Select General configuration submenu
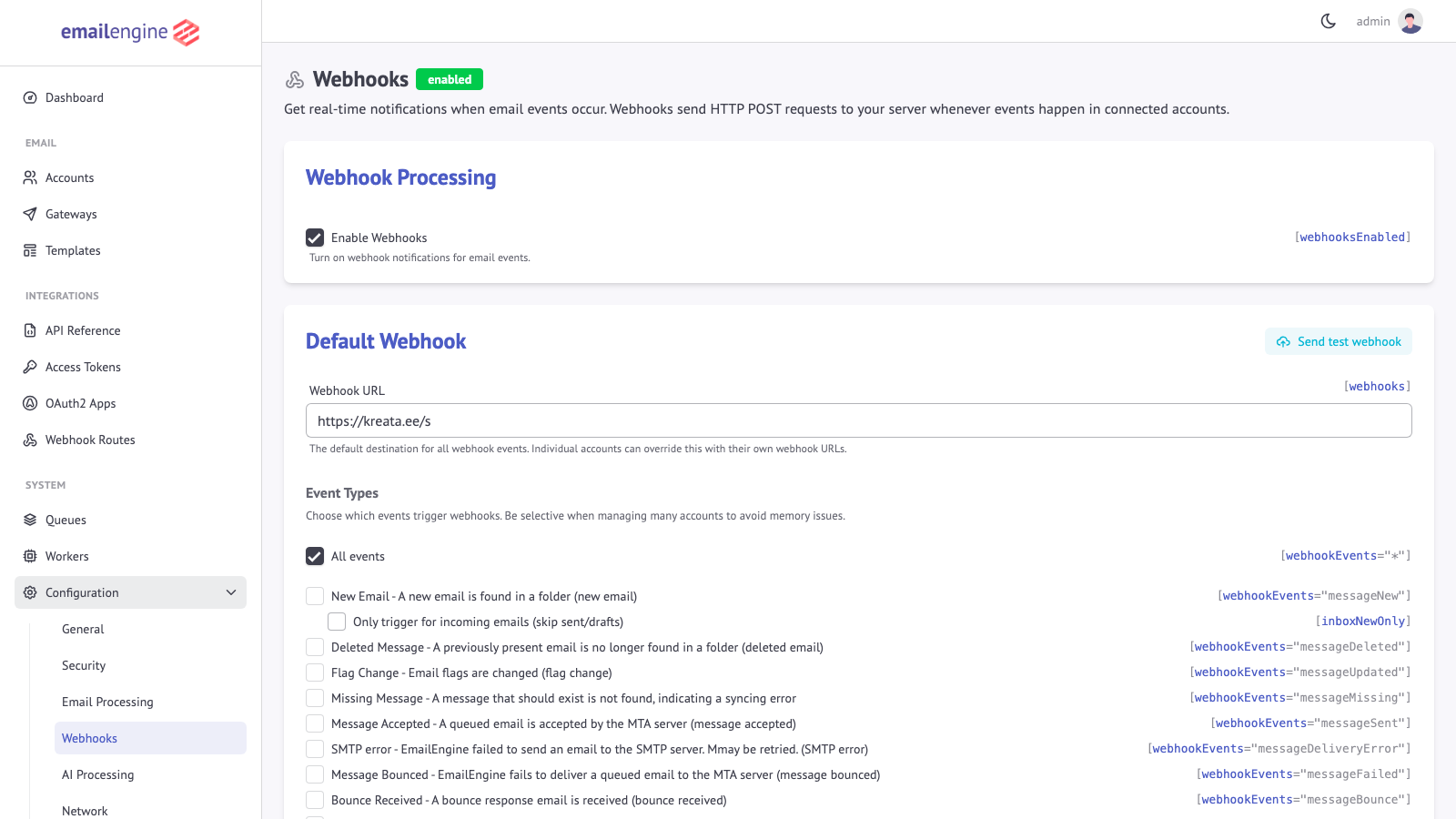Image resolution: width=1456 pixels, height=819 pixels. click(x=150, y=629)
